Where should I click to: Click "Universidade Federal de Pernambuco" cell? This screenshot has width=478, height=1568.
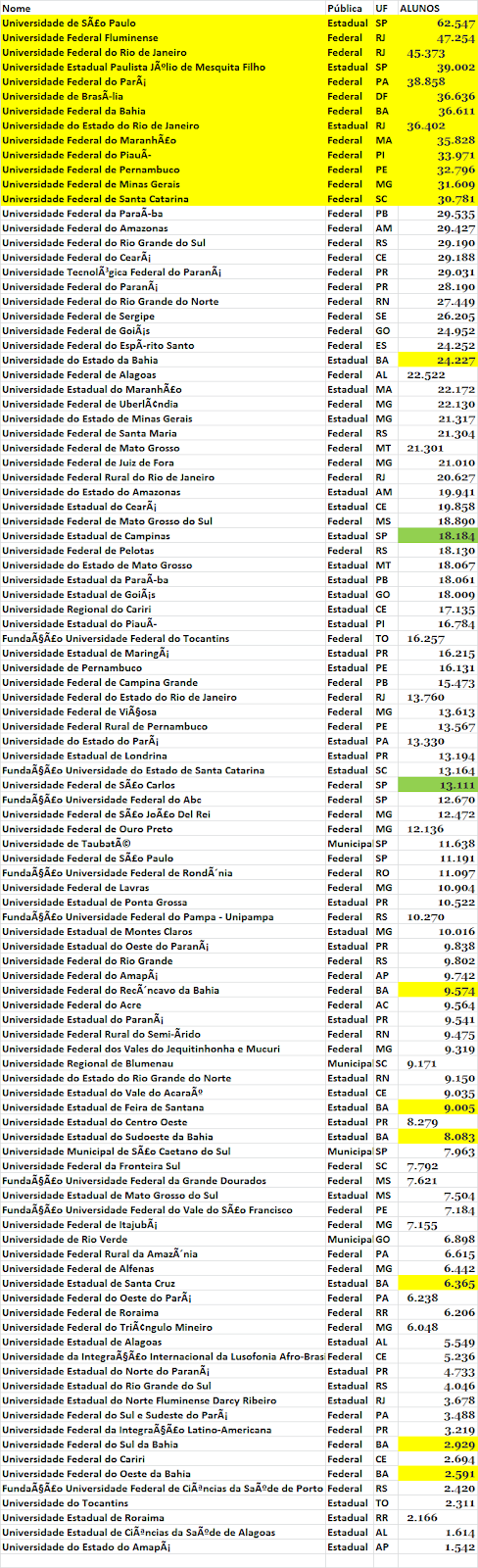[x=90, y=170]
